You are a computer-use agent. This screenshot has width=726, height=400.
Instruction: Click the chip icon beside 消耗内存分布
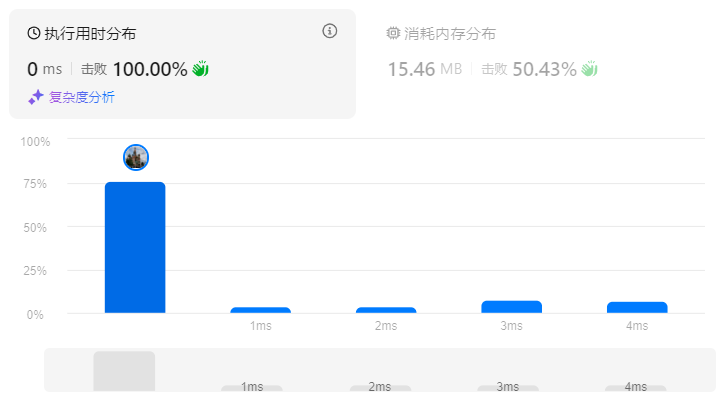pos(393,33)
